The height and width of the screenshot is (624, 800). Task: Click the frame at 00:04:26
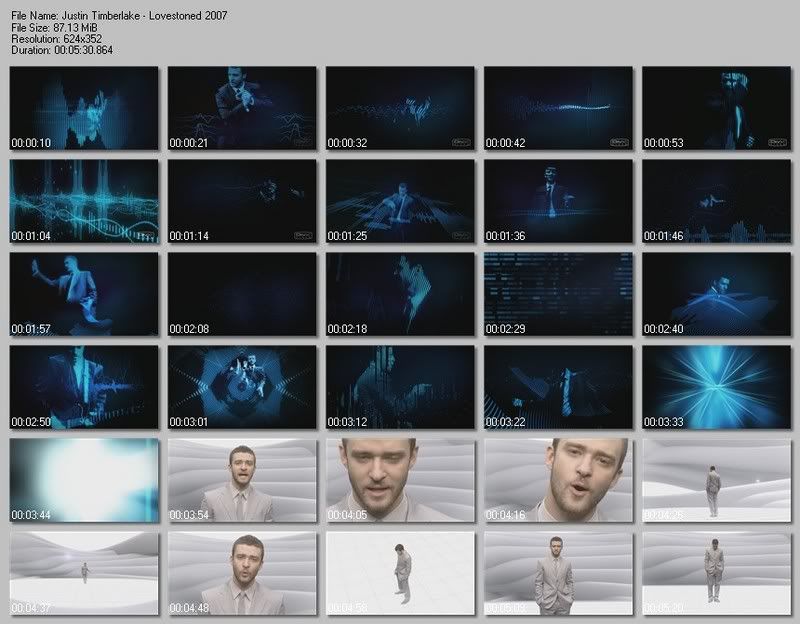click(x=716, y=480)
